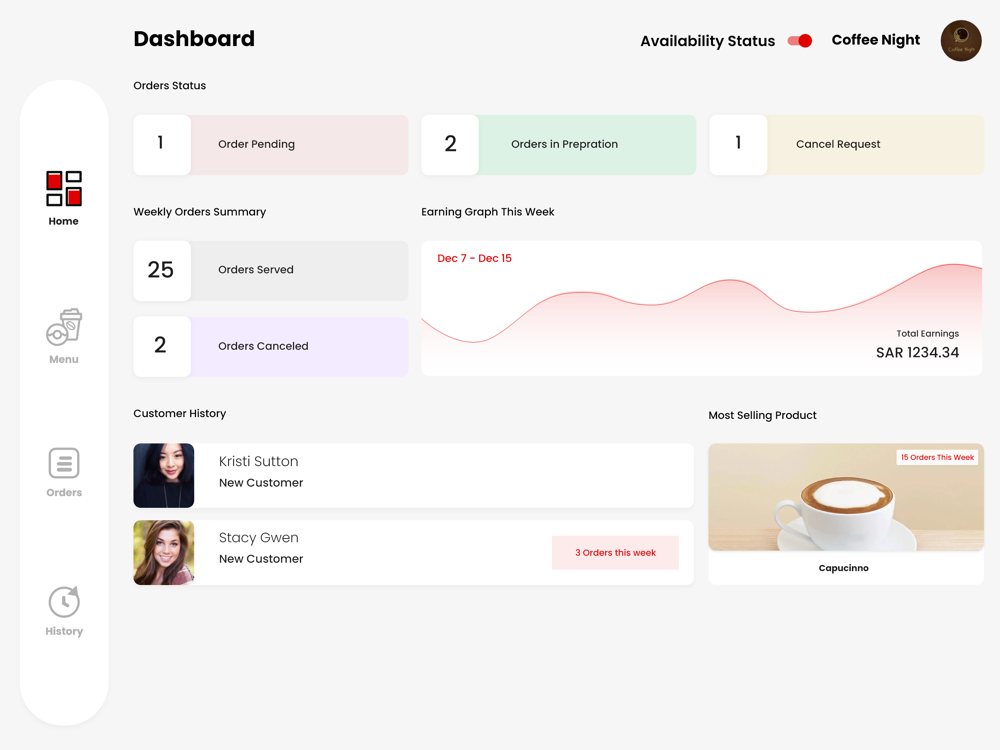Screen dimensions: 1000x750
Task: Click Kristi Sutton's profile photo
Action: pos(163,475)
